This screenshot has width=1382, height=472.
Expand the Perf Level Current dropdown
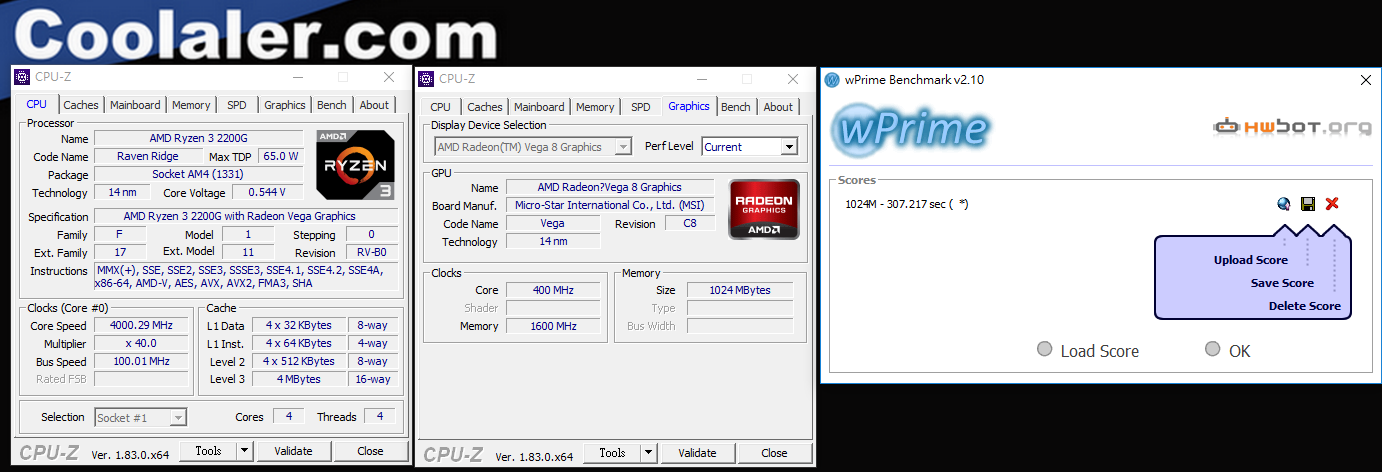(x=788, y=147)
